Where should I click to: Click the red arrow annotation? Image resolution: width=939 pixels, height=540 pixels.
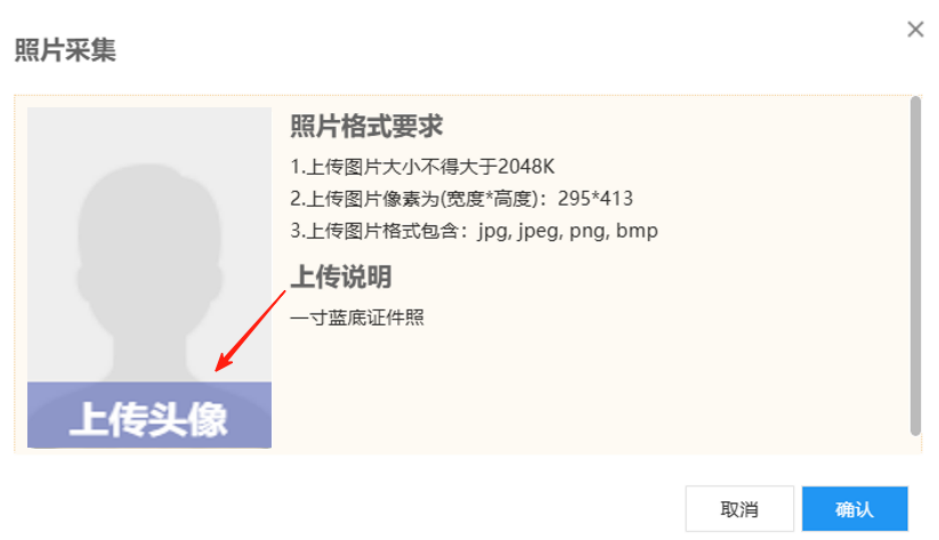[x=250, y=331]
